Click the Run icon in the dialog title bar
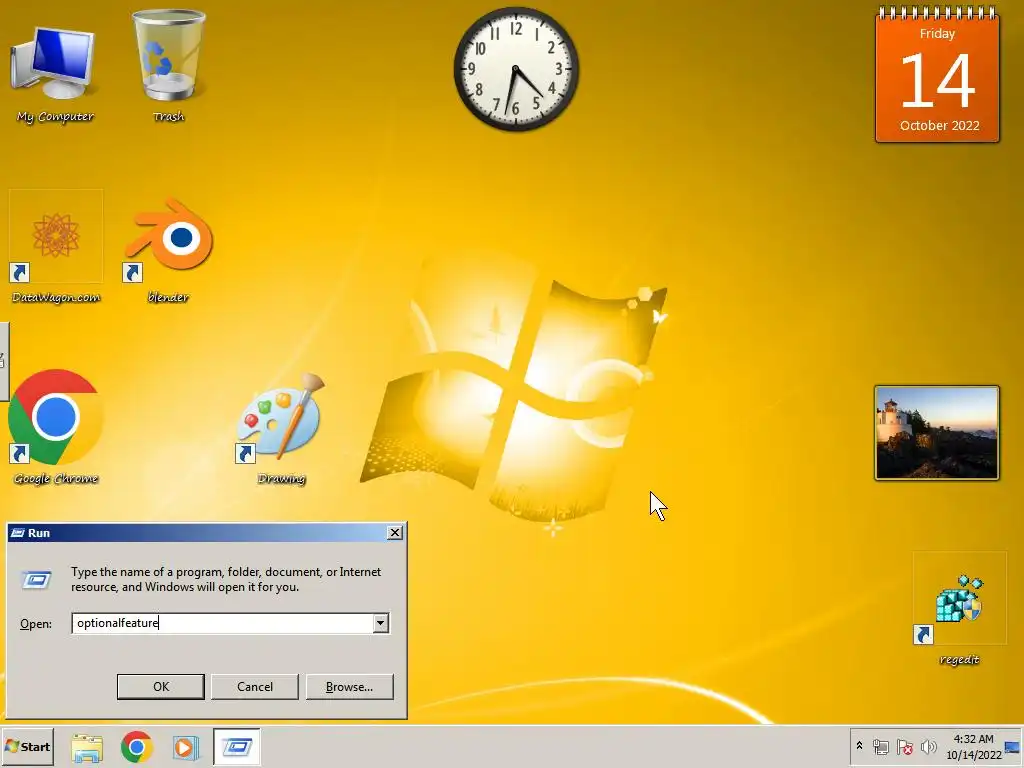Screen dimensions: 1024x768 pos(18,533)
